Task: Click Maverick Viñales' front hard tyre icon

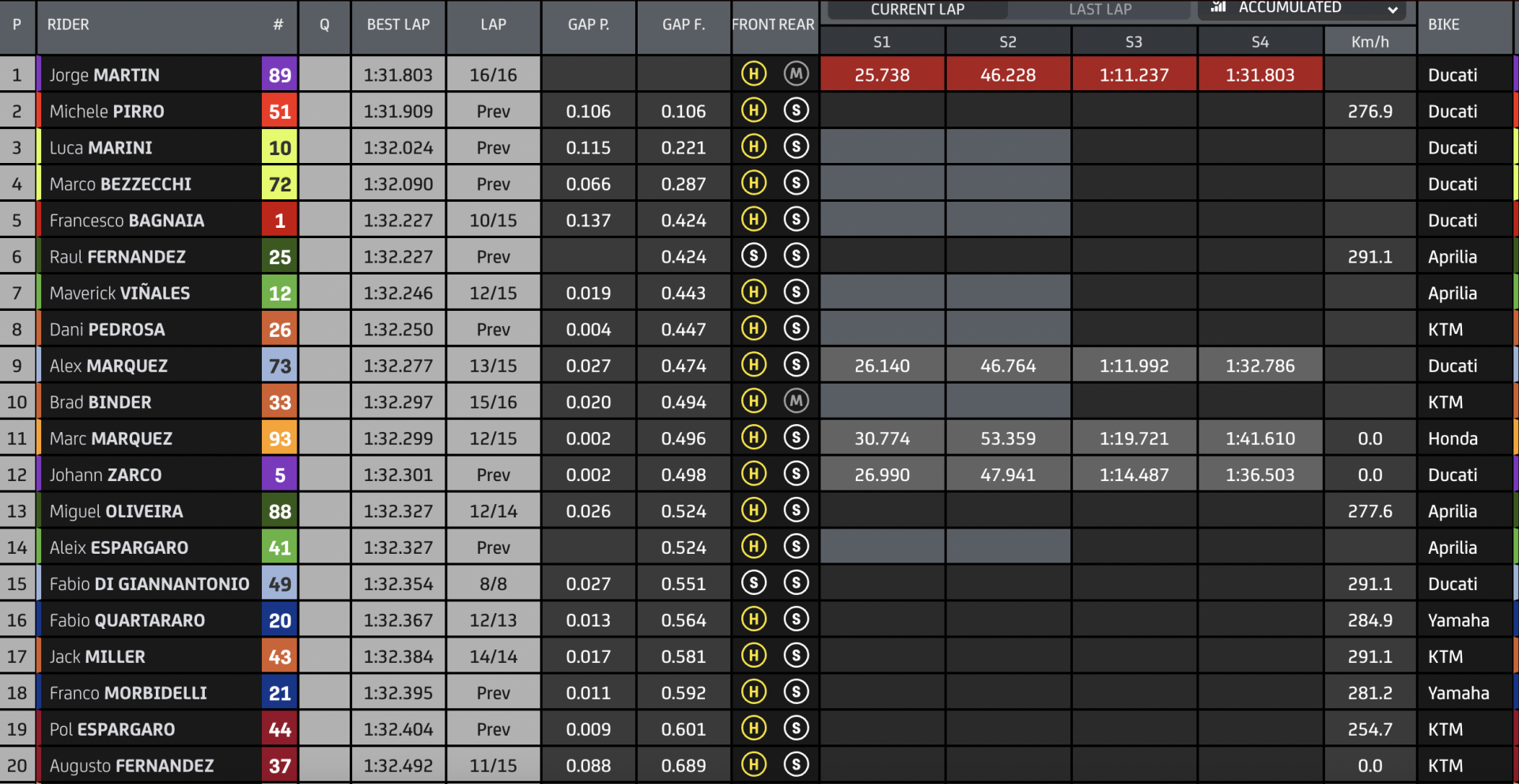Action: (753, 293)
